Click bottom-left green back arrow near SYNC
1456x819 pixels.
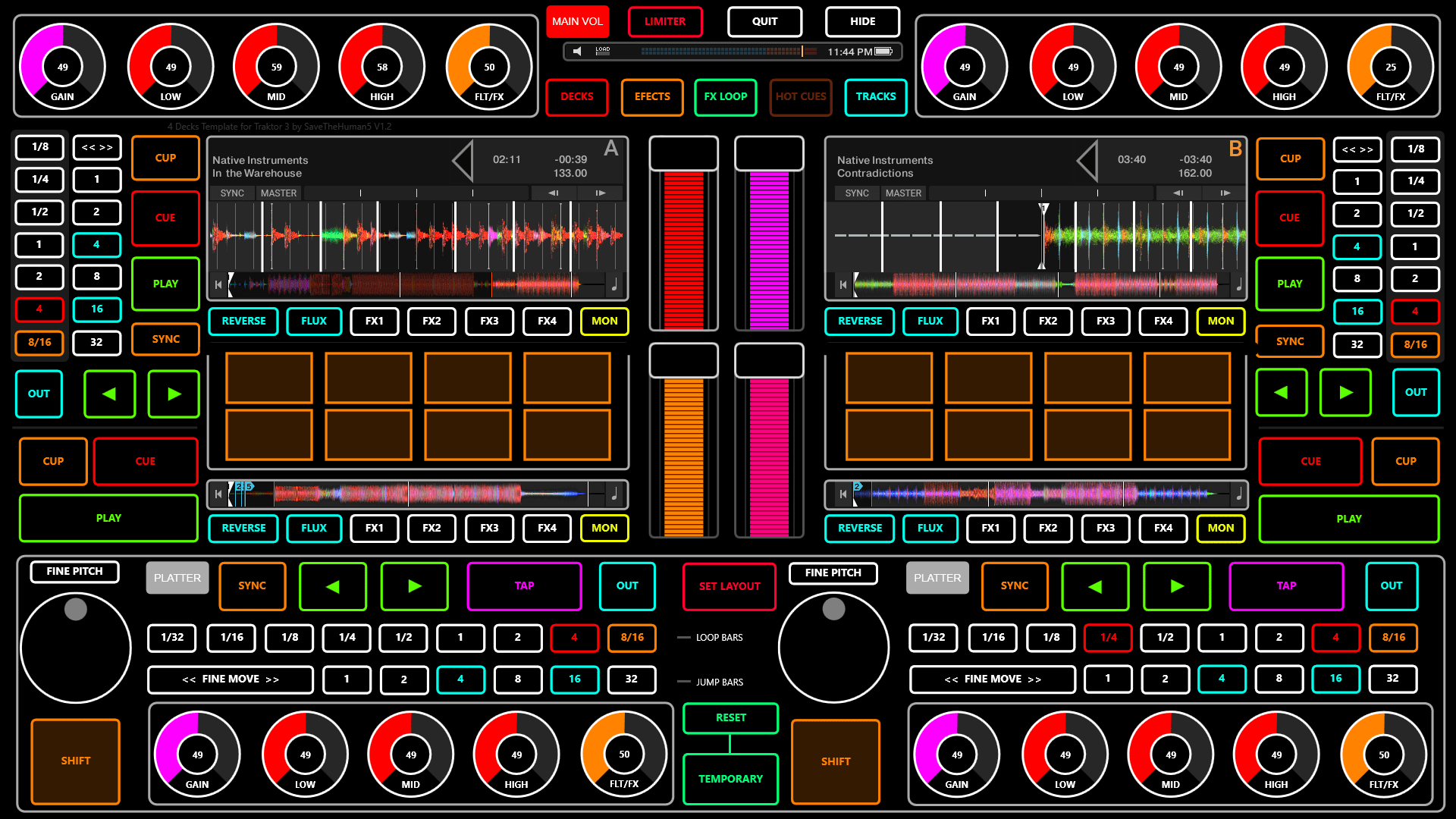[x=333, y=586]
